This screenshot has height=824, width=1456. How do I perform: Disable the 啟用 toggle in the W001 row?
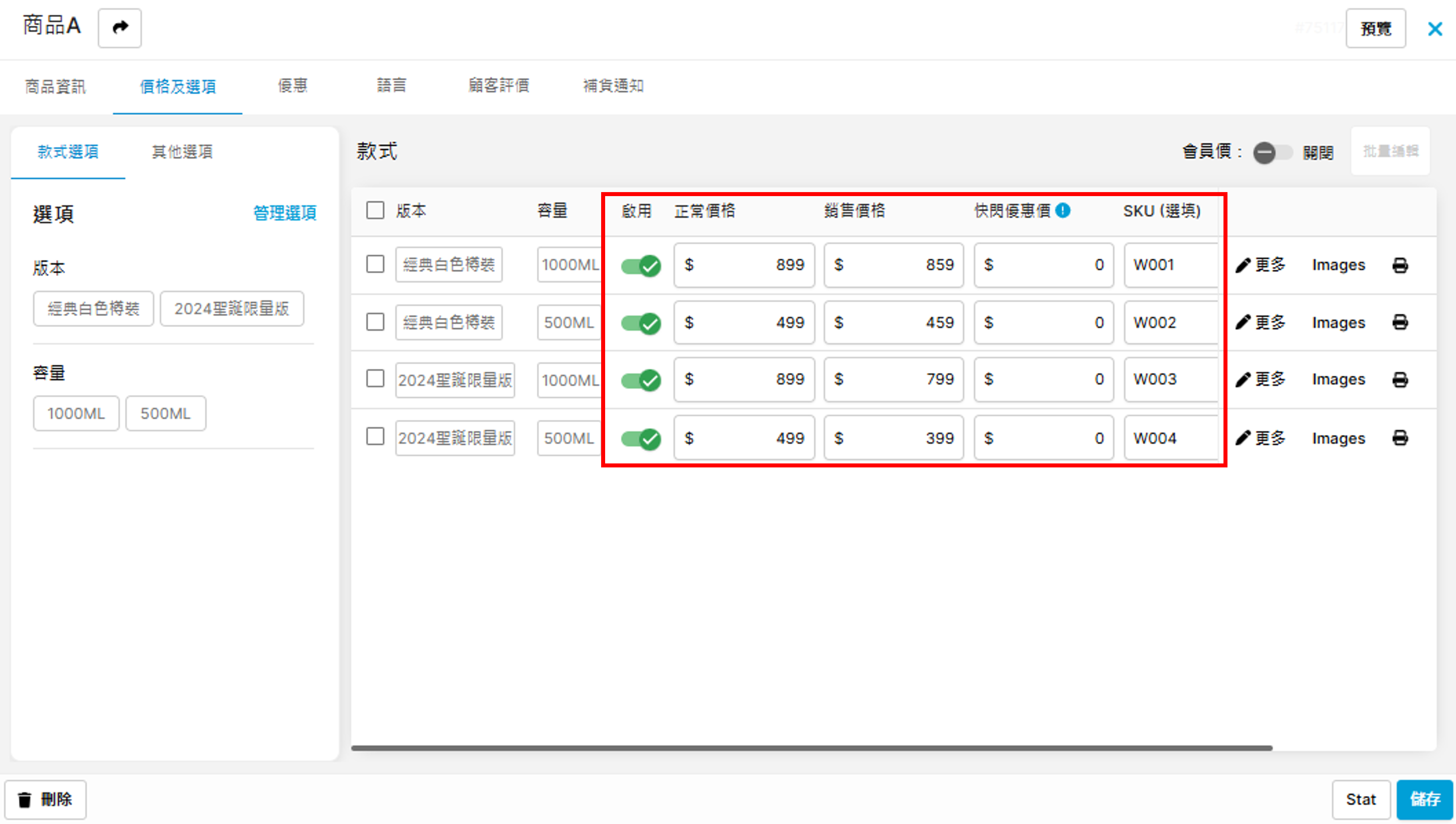pos(640,265)
